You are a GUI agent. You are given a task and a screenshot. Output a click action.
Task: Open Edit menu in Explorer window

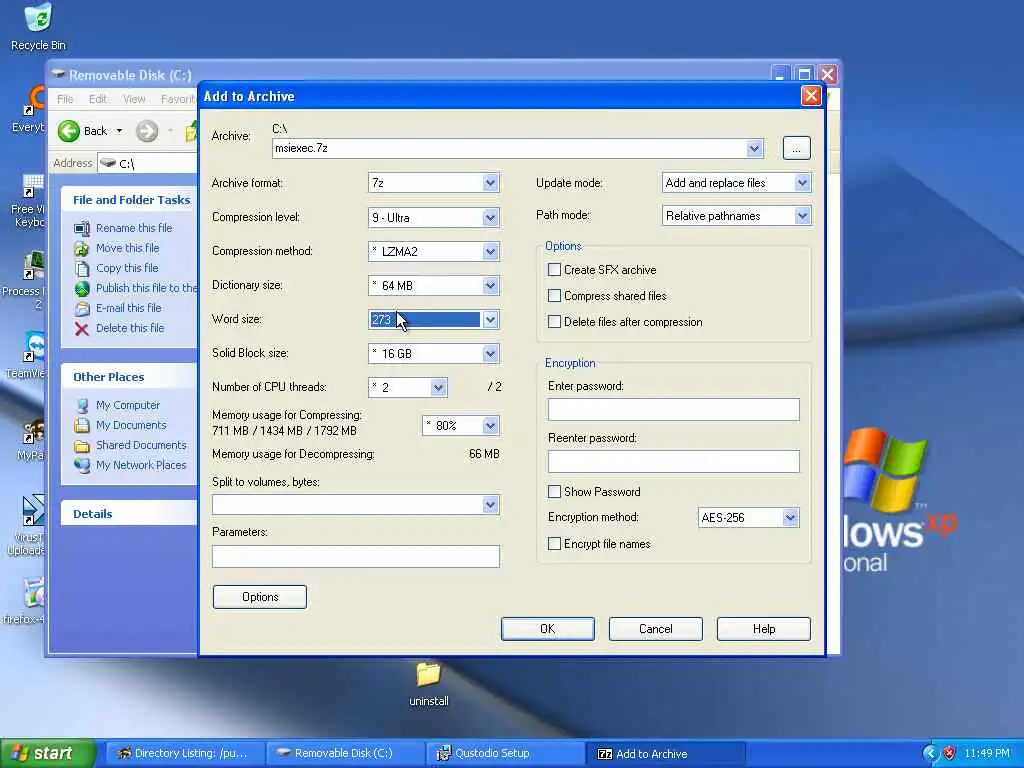[98, 99]
